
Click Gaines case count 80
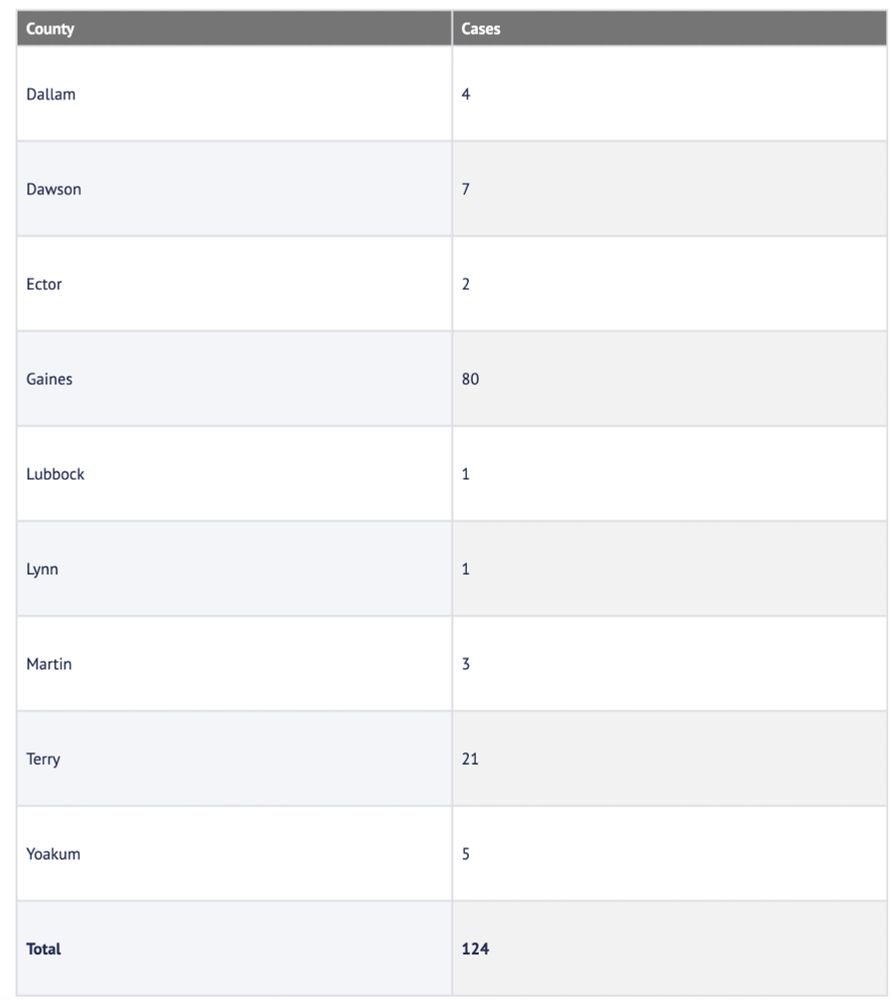click(470, 379)
